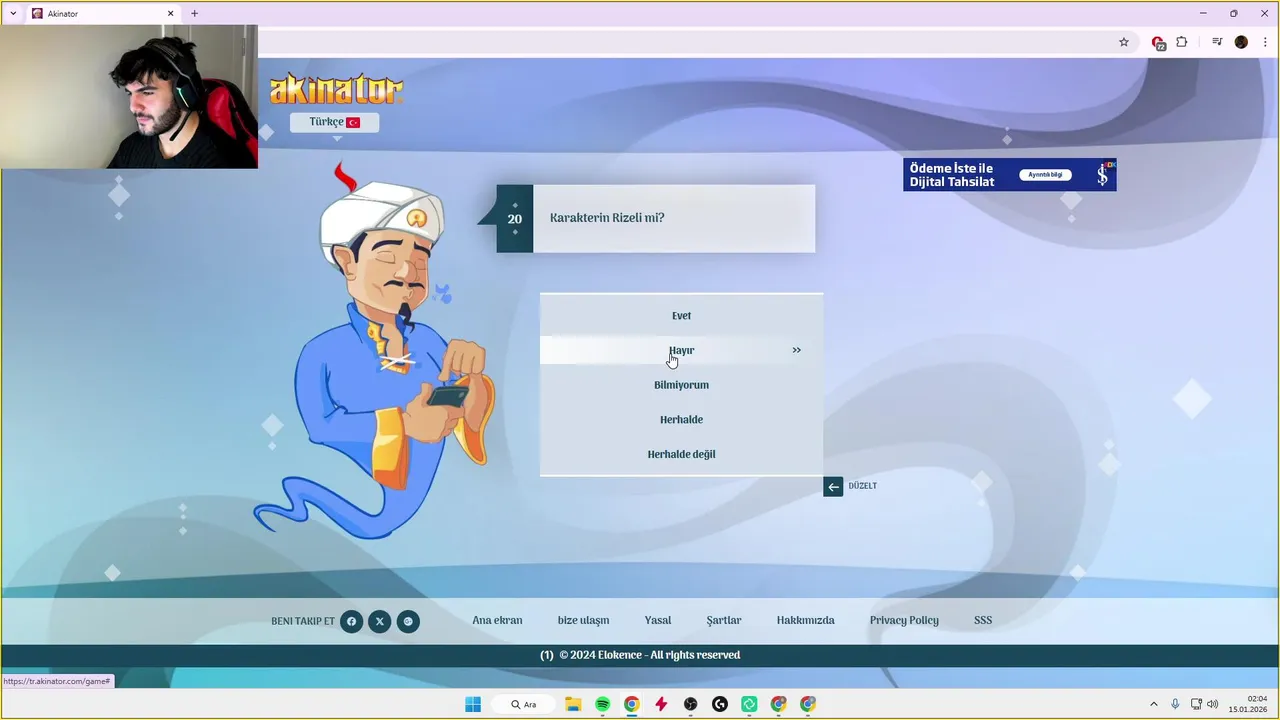Click the microphone tray icon
1280x720 pixels.
pos(1175,704)
